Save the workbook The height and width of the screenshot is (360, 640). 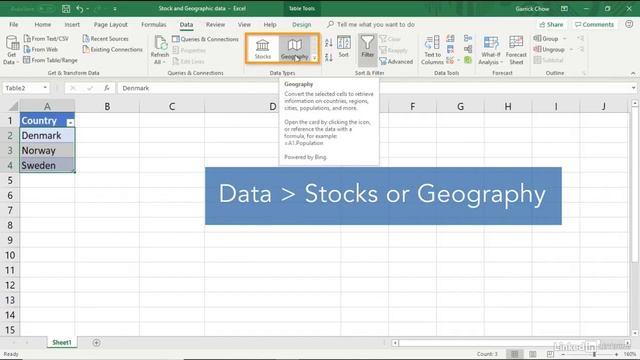click(66, 9)
